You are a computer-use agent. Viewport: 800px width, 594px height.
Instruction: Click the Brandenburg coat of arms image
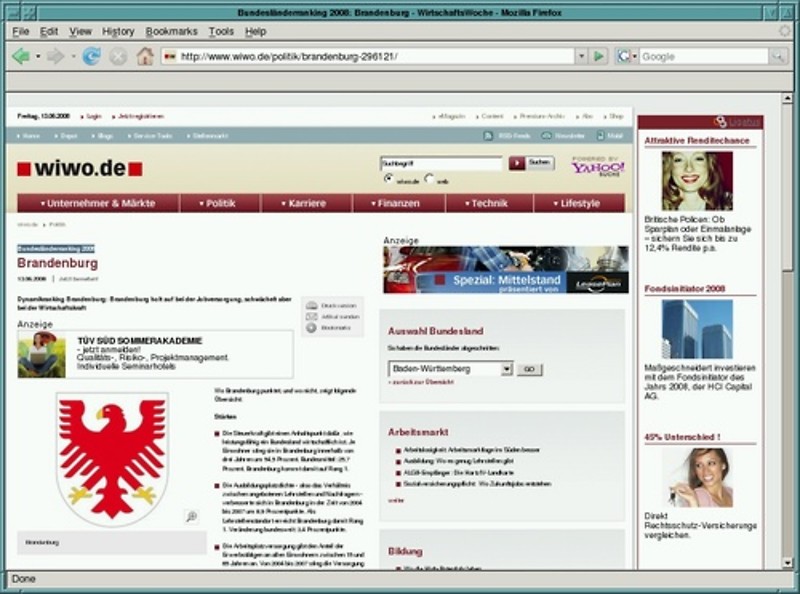[112, 459]
